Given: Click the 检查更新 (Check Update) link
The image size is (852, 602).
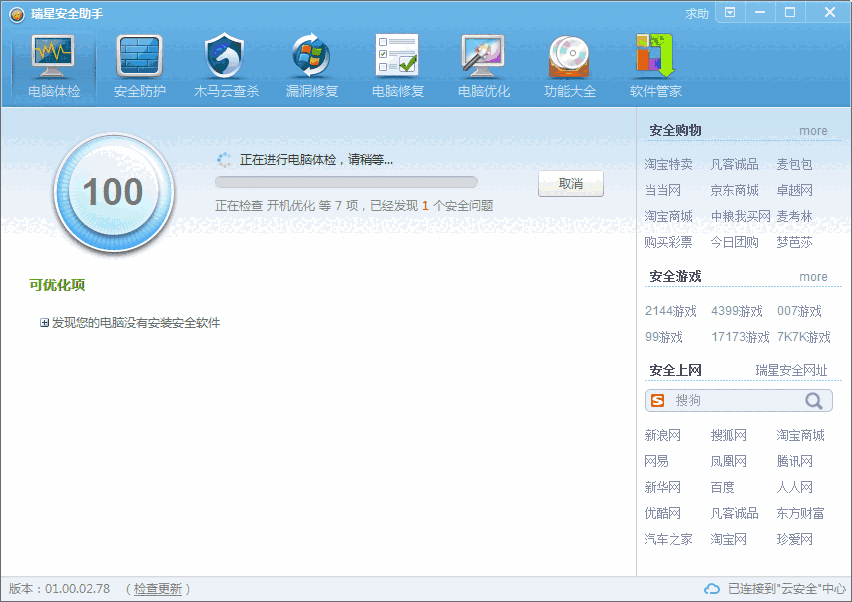Looking at the screenshot, I should click(156, 589).
